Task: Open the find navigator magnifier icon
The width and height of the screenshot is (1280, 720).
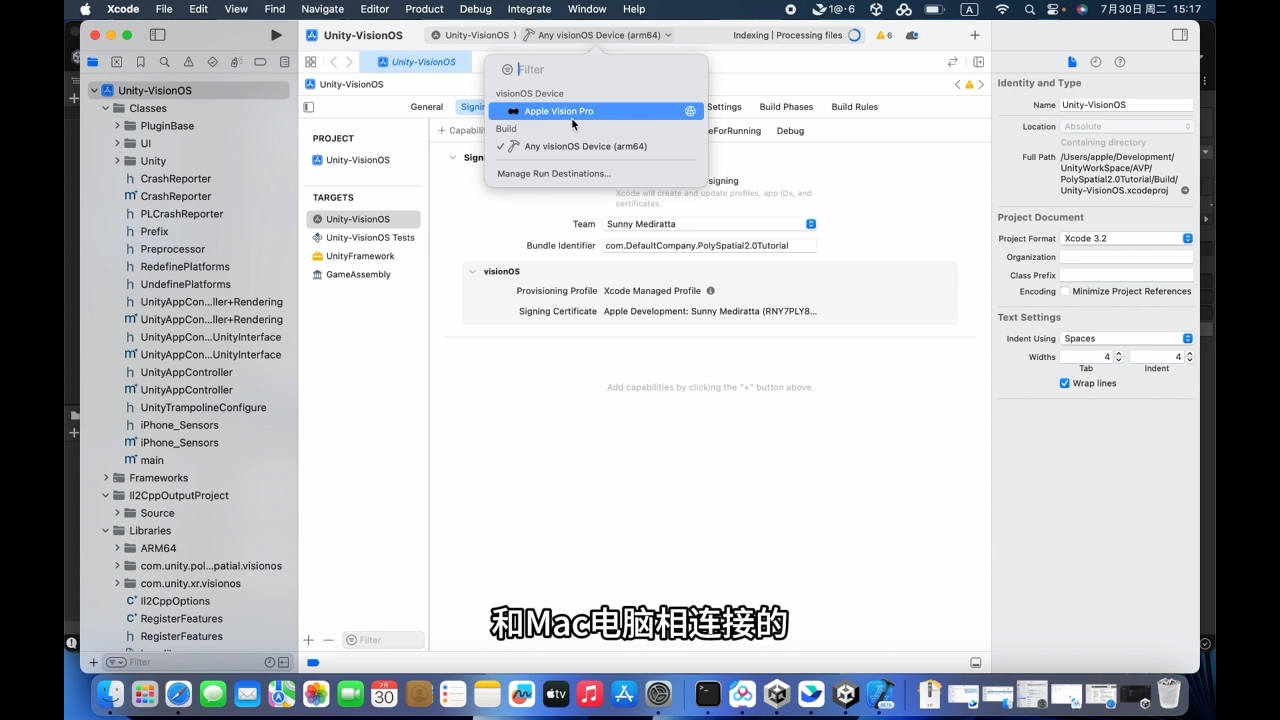Action: pyautogui.click(x=165, y=62)
